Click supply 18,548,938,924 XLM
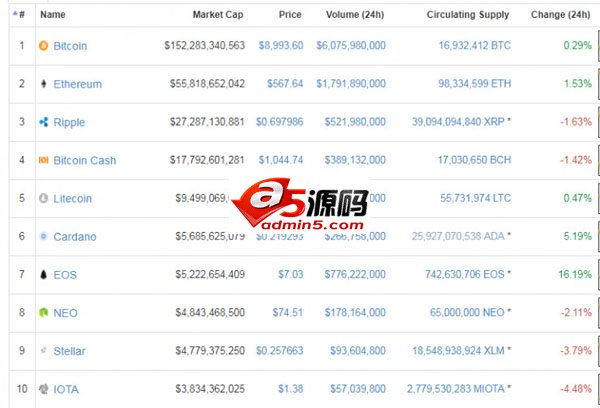 pos(458,350)
